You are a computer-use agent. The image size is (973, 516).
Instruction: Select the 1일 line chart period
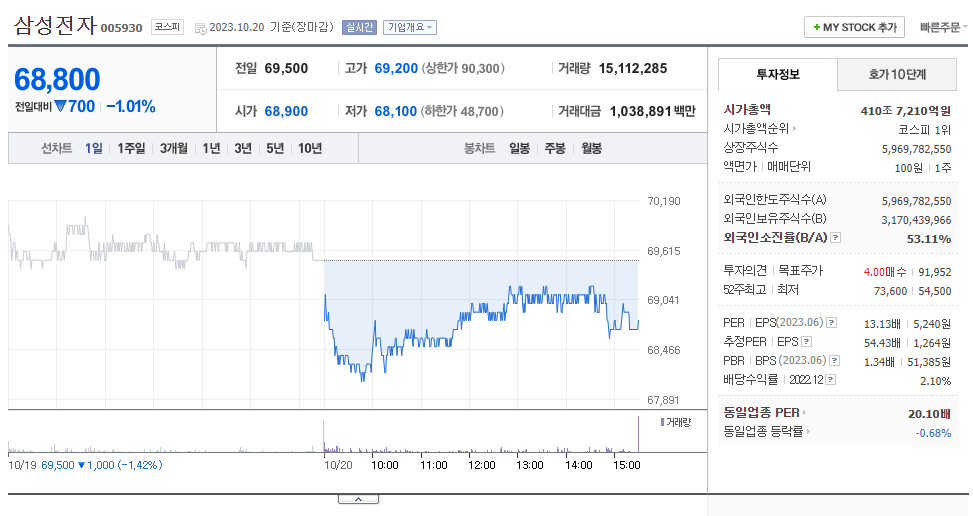[x=94, y=148]
